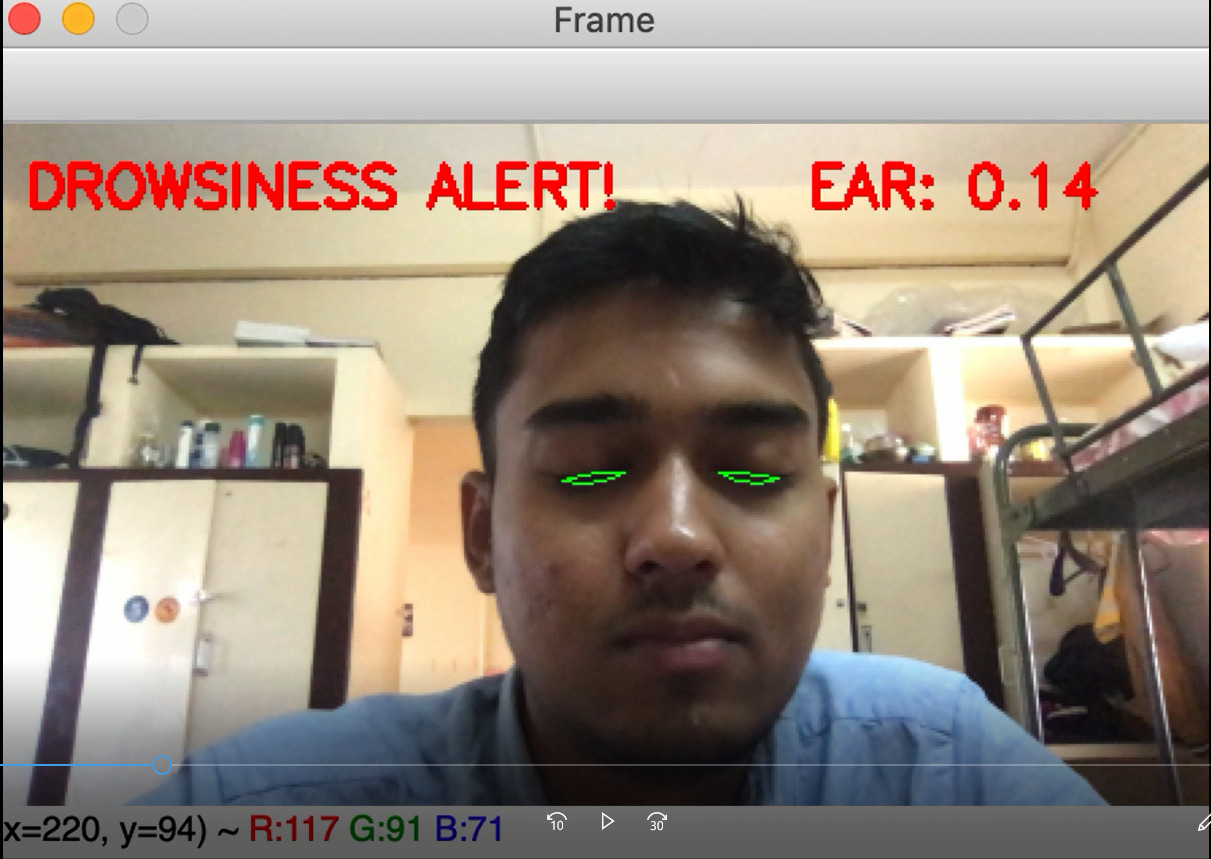Viewport: 1211px width, 859px height.
Task: Click the "Frame" window title
Action: [x=604, y=20]
